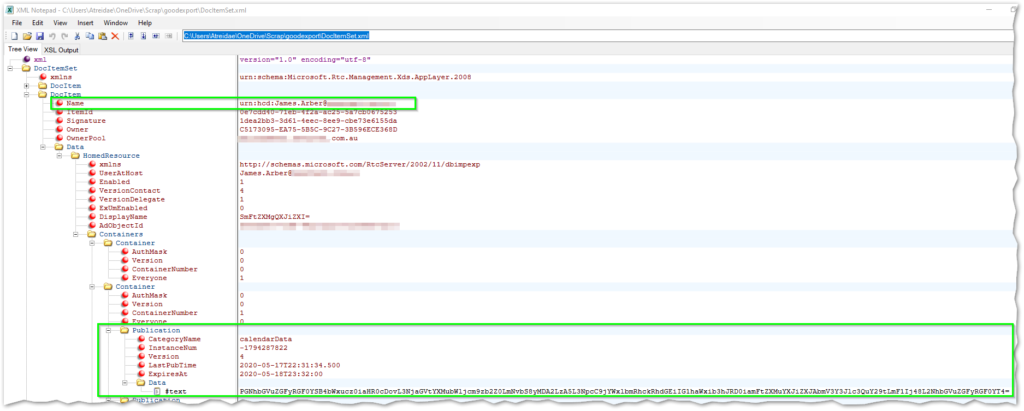Click the value 2020-05-17T22:31:34.500
The height and width of the screenshot is (411, 1024).
coord(289,365)
